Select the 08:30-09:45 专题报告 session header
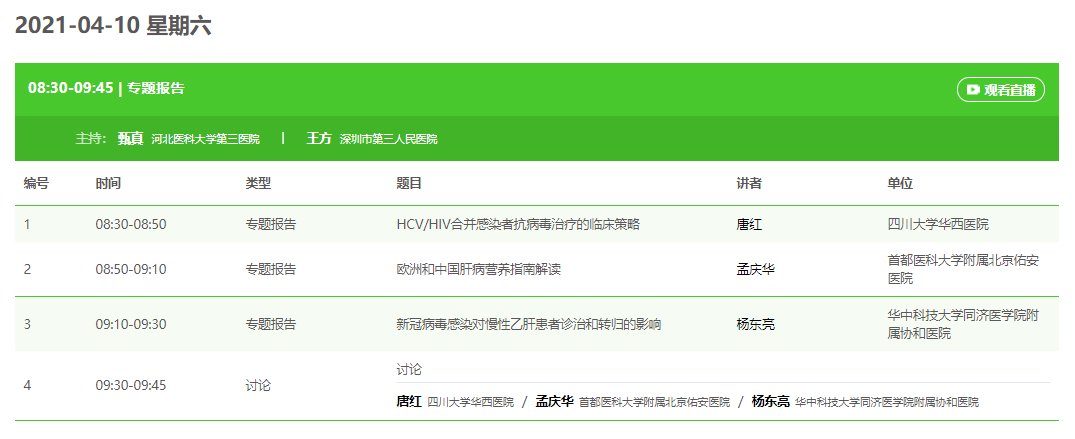 (x=106, y=88)
